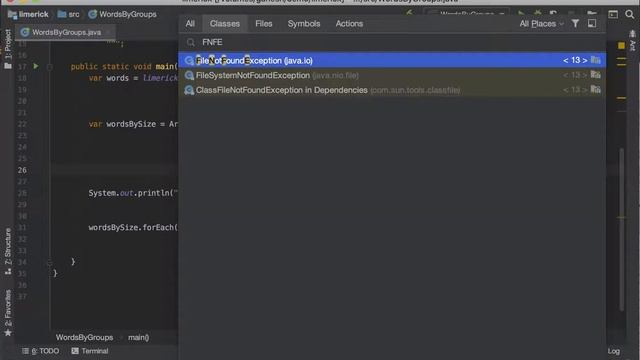Viewport: 640px width, 360px height.
Task: Open the Favorites tool window
Action: [x=8, y=313]
